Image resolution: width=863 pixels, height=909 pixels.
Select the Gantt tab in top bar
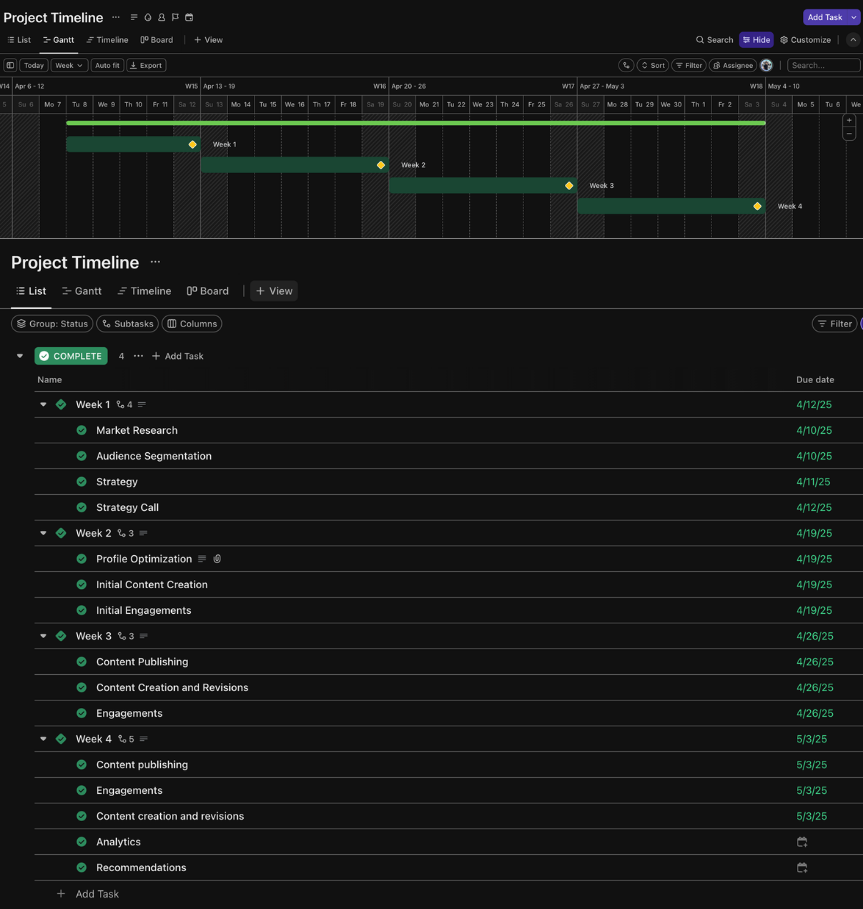[x=59, y=40]
